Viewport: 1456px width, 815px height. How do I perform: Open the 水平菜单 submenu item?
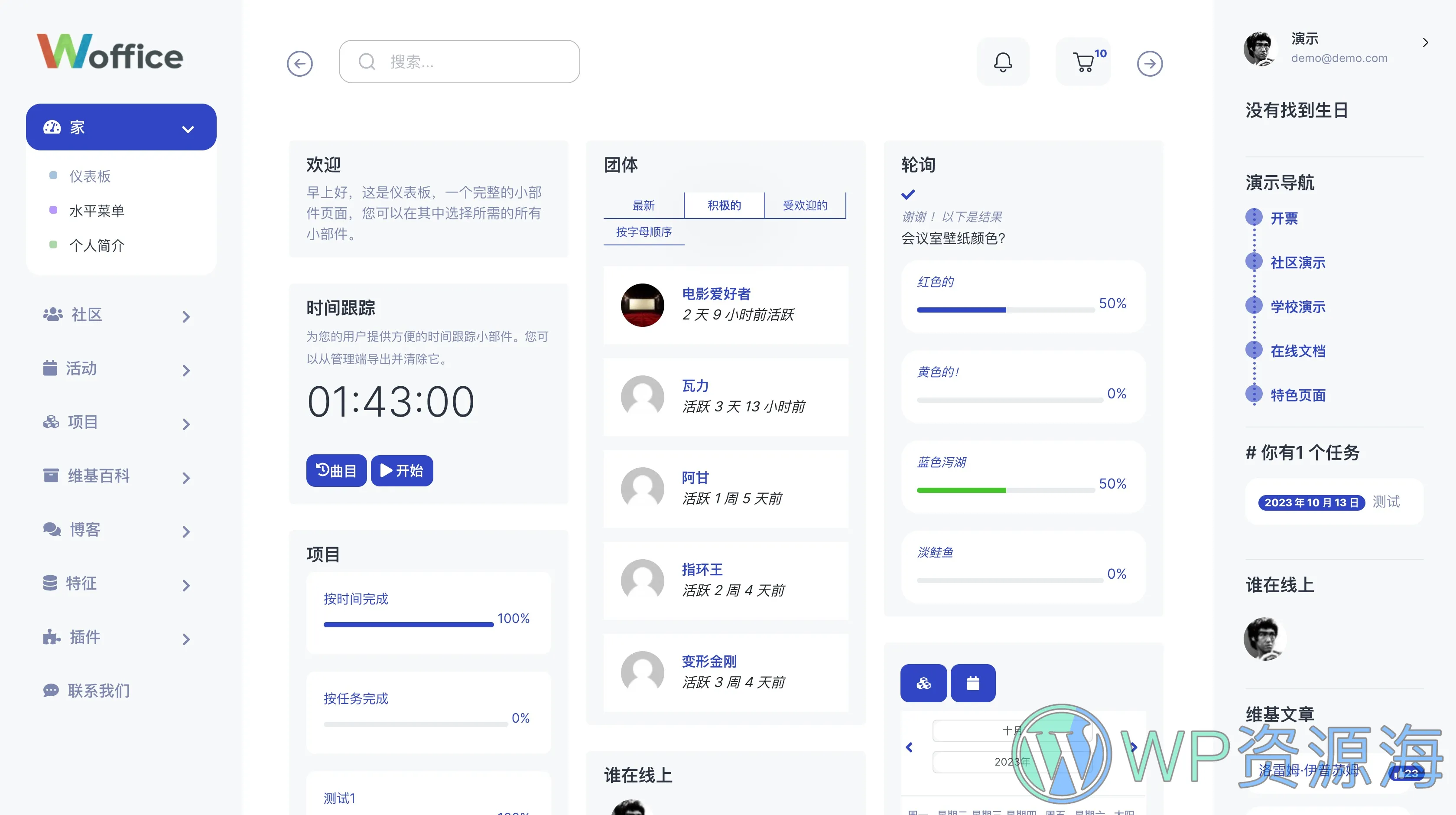click(x=97, y=210)
